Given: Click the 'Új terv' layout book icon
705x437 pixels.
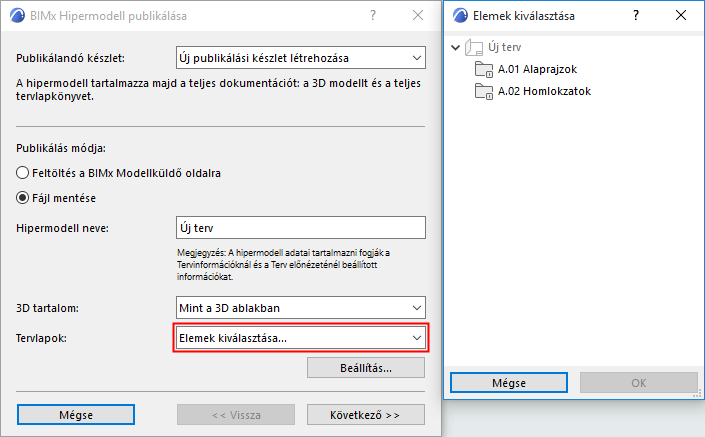Looking at the screenshot, I should pyautogui.click(x=474, y=47).
